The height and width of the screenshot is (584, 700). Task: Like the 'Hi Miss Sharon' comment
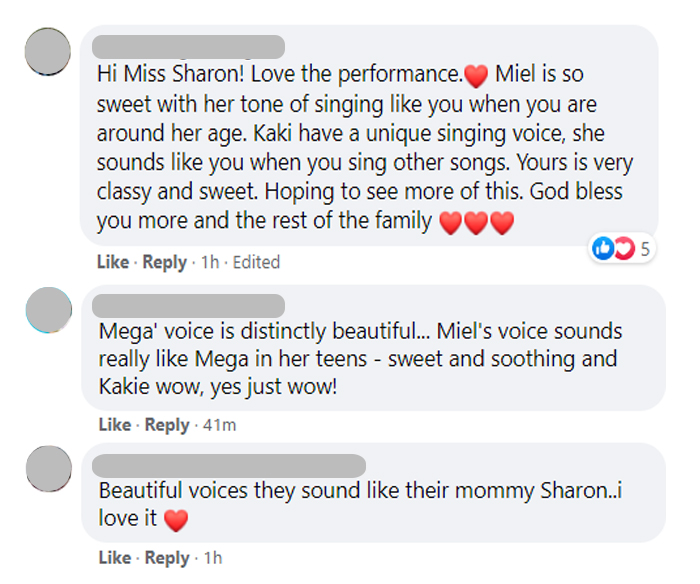pyautogui.click(x=113, y=262)
